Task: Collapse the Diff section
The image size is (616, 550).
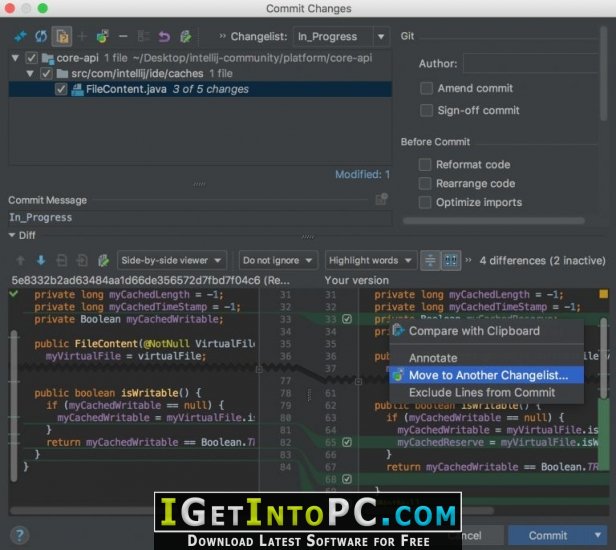Action: coord(12,235)
